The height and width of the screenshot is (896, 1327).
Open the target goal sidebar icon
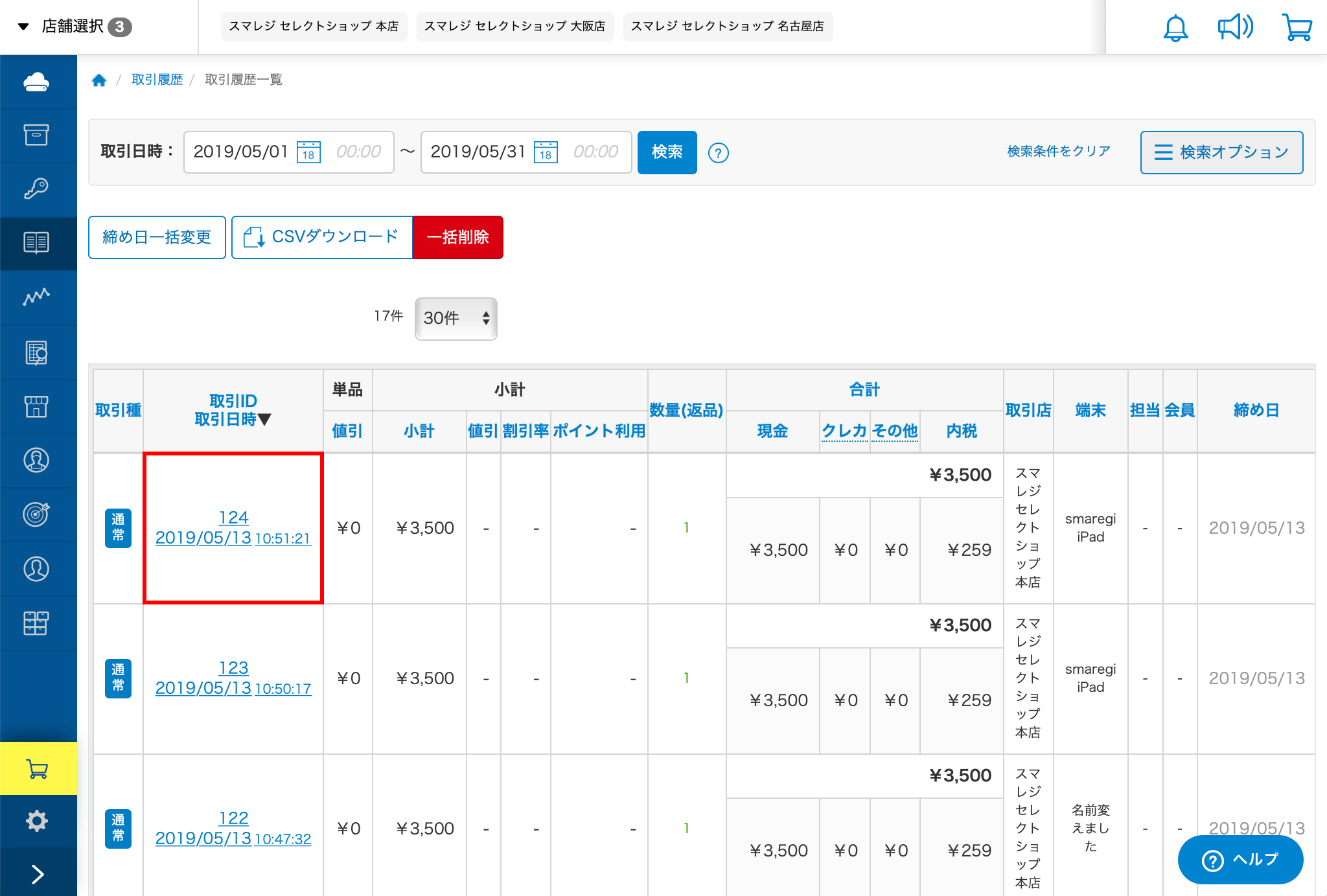[x=37, y=514]
